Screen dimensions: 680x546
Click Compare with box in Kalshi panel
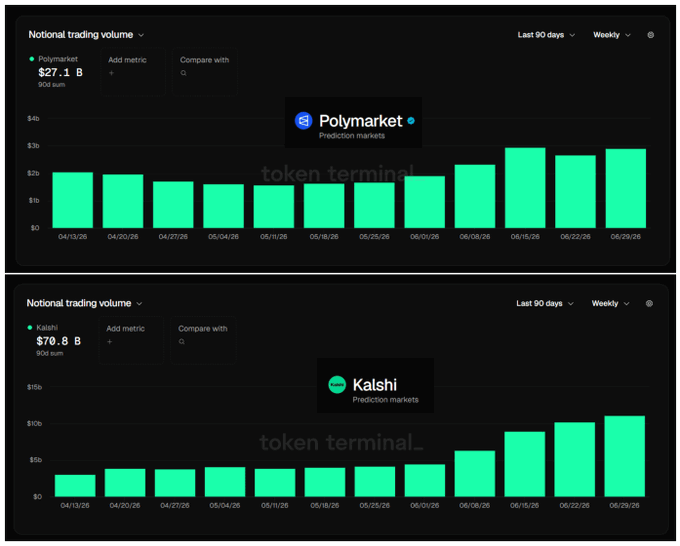(x=203, y=340)
